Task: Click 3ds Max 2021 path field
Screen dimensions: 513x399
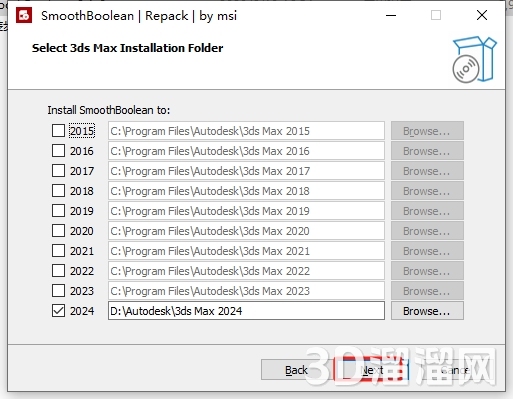Action: point(246,251)
